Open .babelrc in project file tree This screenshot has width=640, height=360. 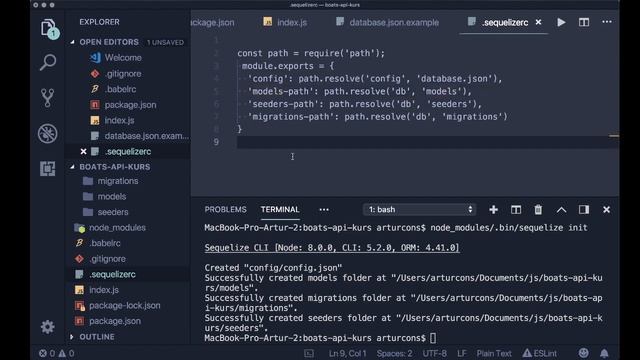pos(104,243)
